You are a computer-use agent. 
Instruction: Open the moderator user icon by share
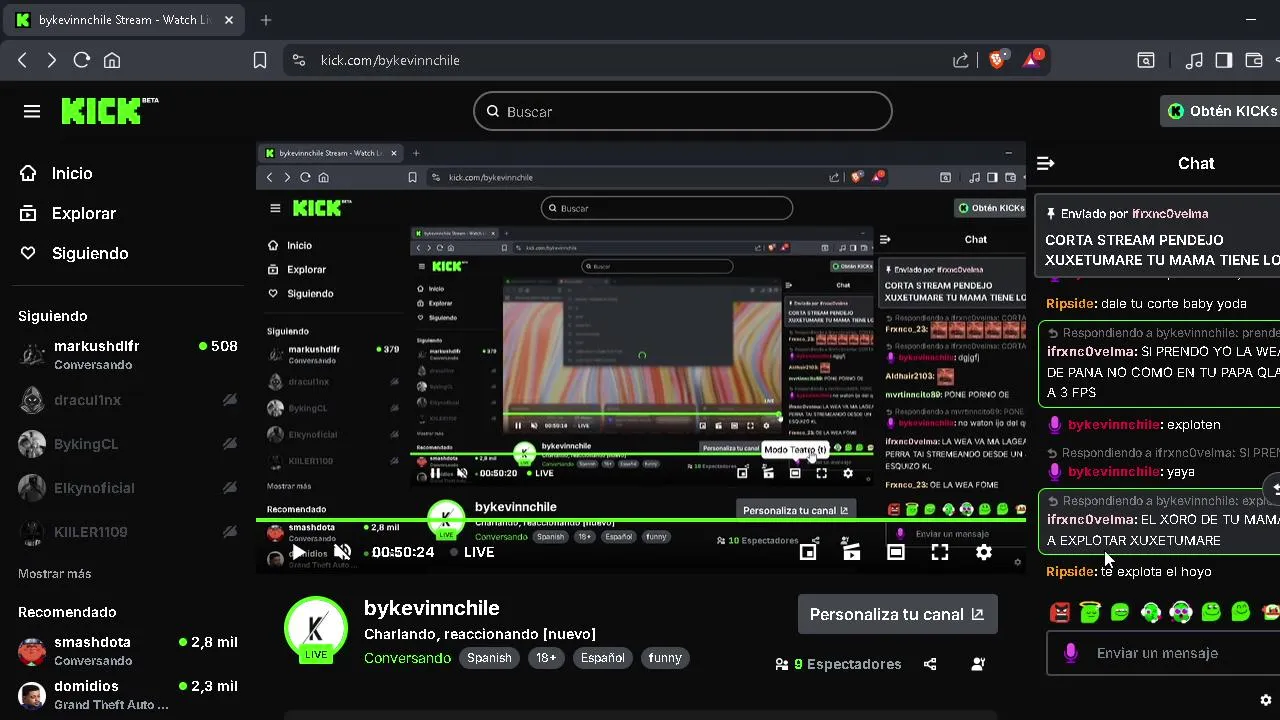click(978, 664)
